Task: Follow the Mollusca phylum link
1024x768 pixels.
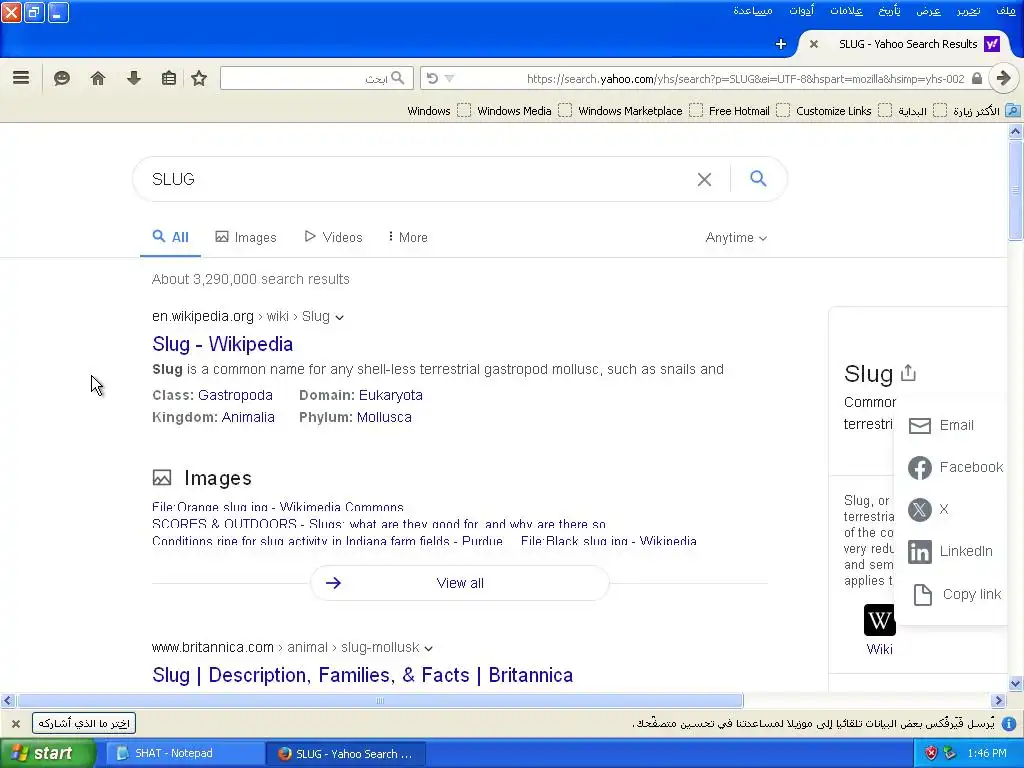Action: click(x=384, y=417)
